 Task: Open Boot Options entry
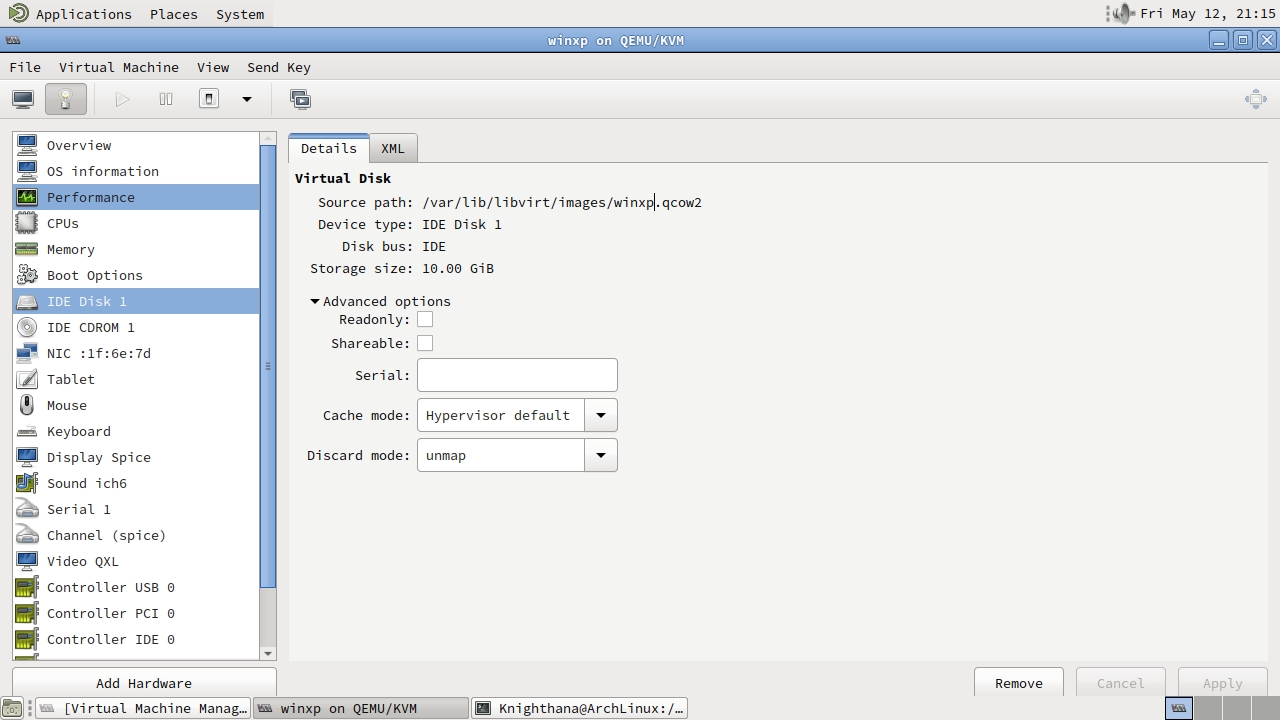[x=136, y=275]
